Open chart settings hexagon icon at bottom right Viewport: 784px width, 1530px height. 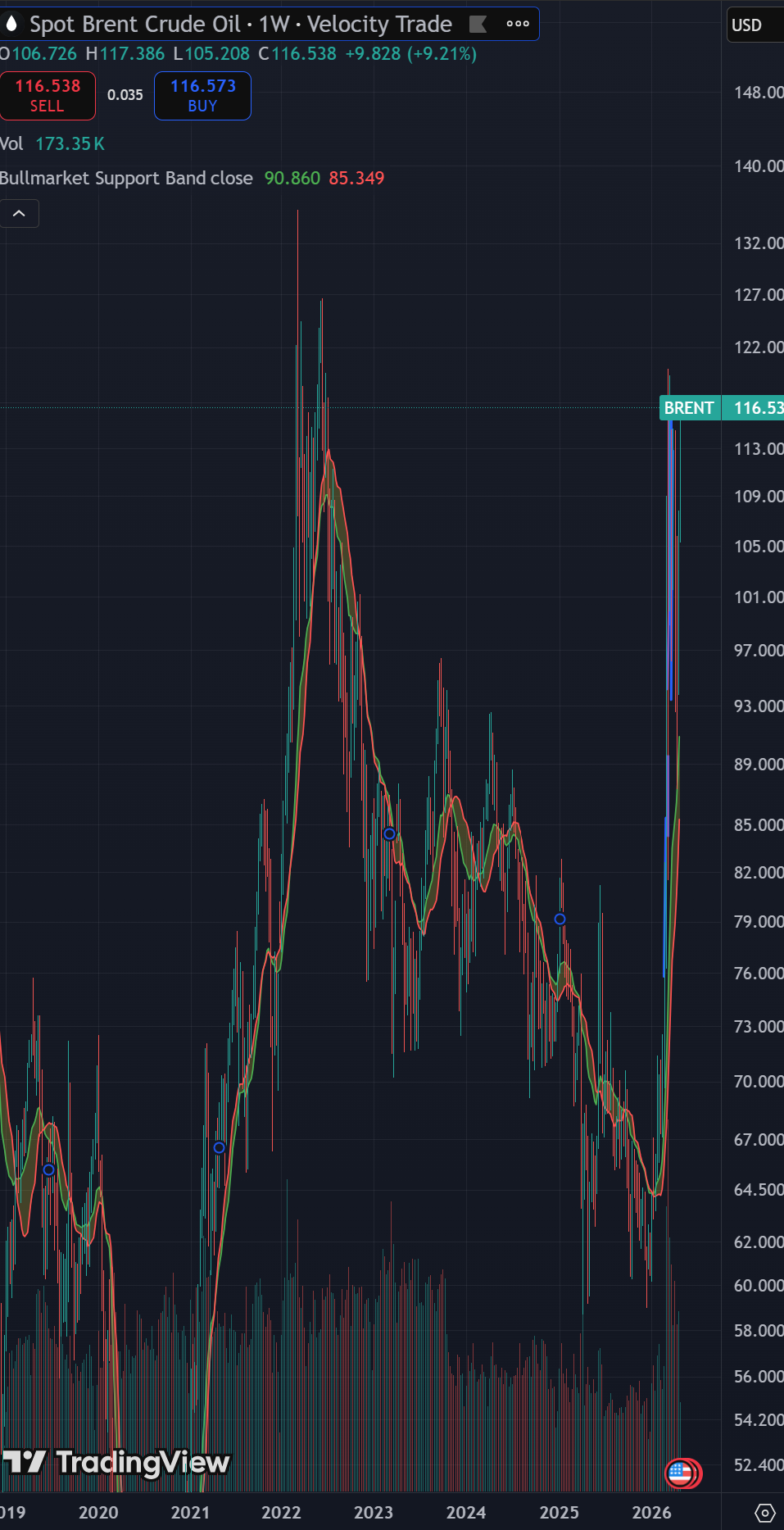764,1513
